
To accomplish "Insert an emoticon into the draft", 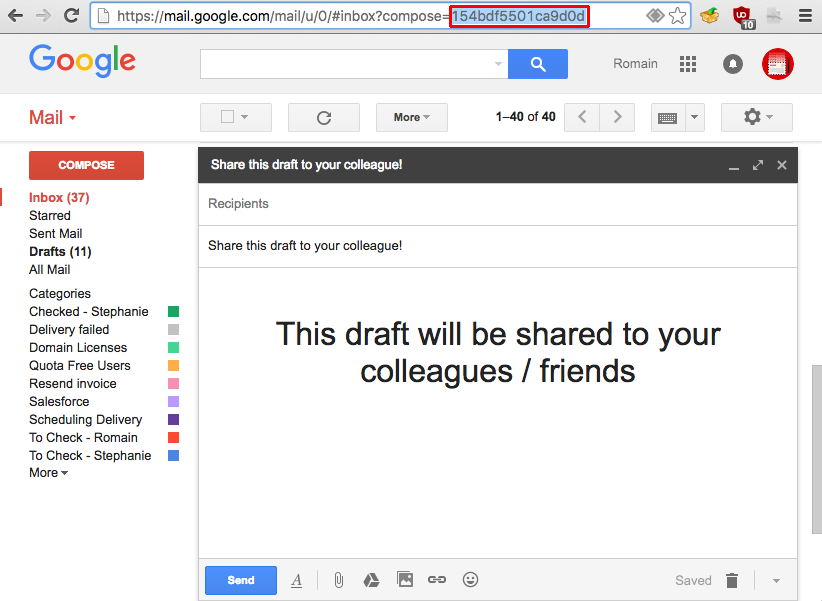I will tap(470, 579).
